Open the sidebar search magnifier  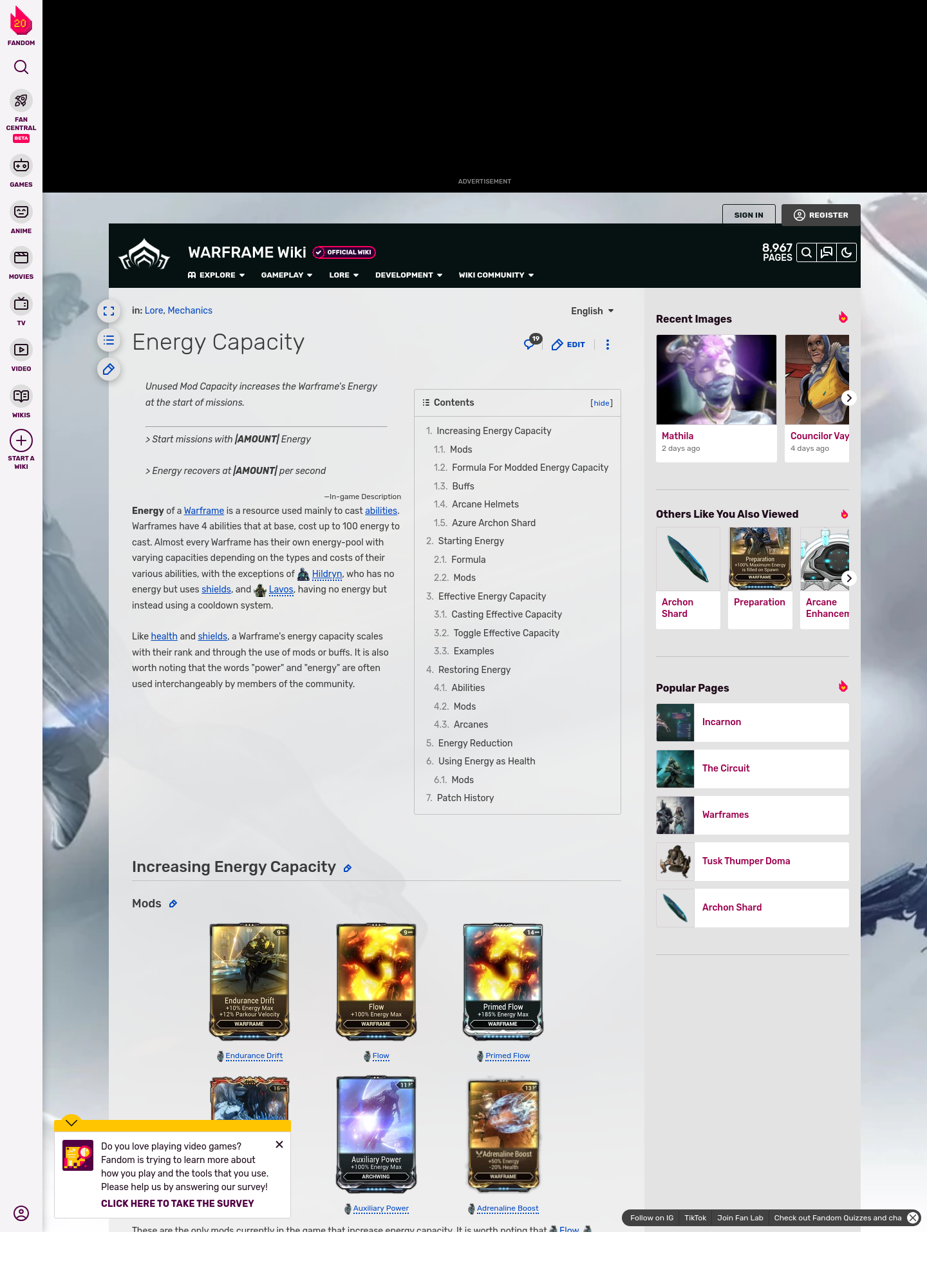coord(21,67)
